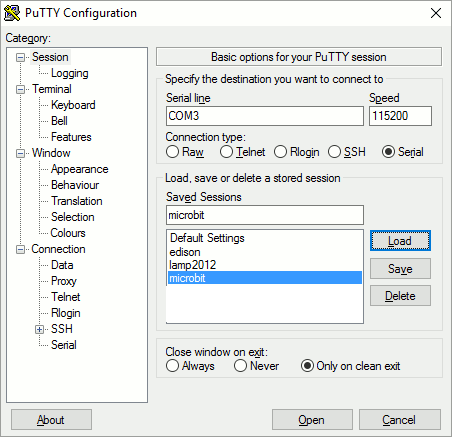Open the Proxy category

pos(64,281)
